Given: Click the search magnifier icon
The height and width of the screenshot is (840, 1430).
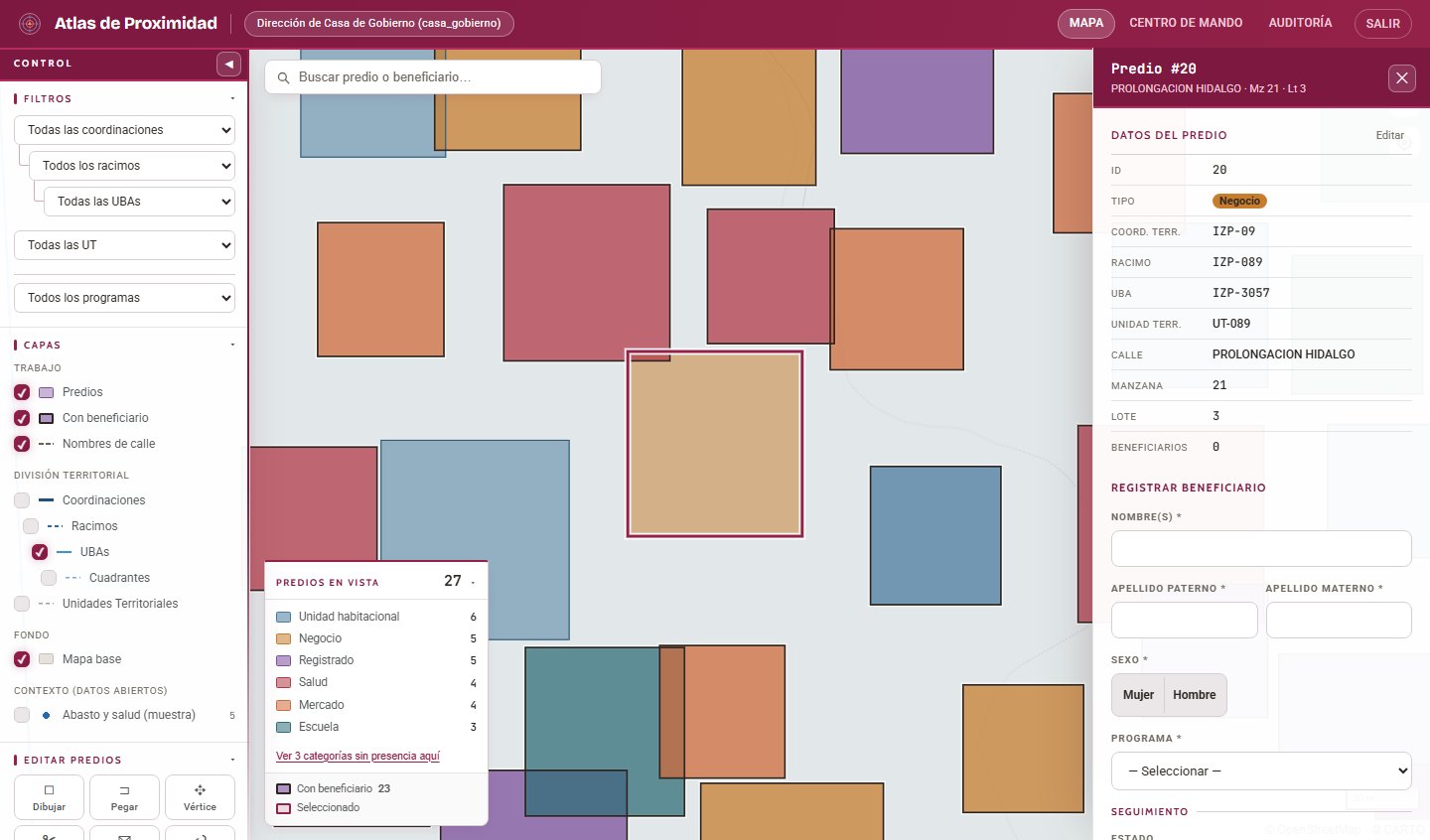Looking at the screenshot, I should (x=283, y=77).
